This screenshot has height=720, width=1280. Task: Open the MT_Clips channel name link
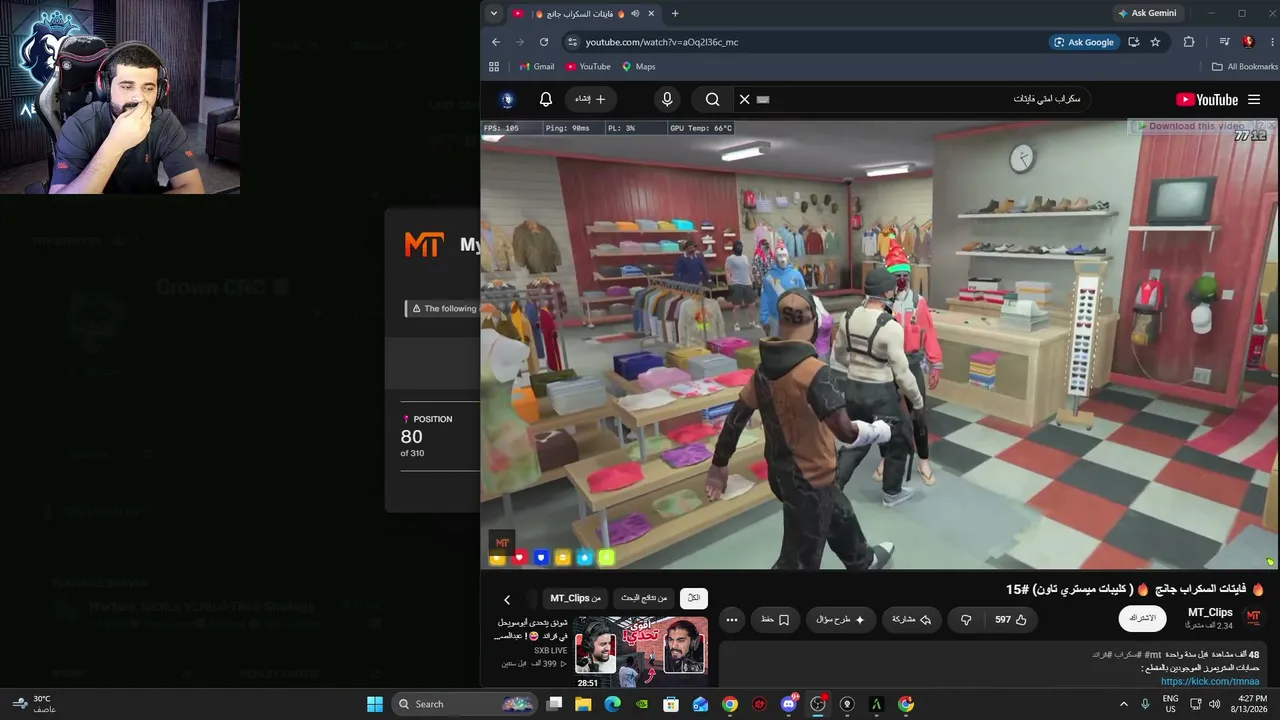point(1210,612)
